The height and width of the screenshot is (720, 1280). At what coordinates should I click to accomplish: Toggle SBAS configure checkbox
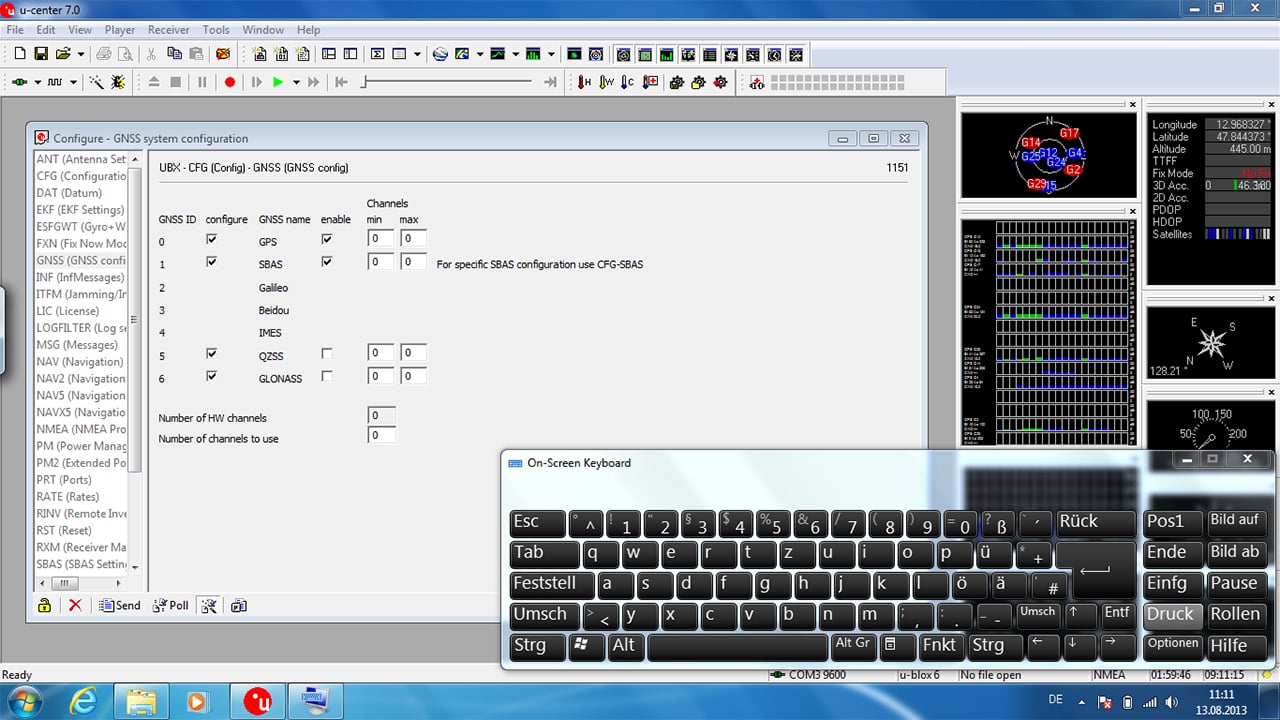click(x=211, y=262)
